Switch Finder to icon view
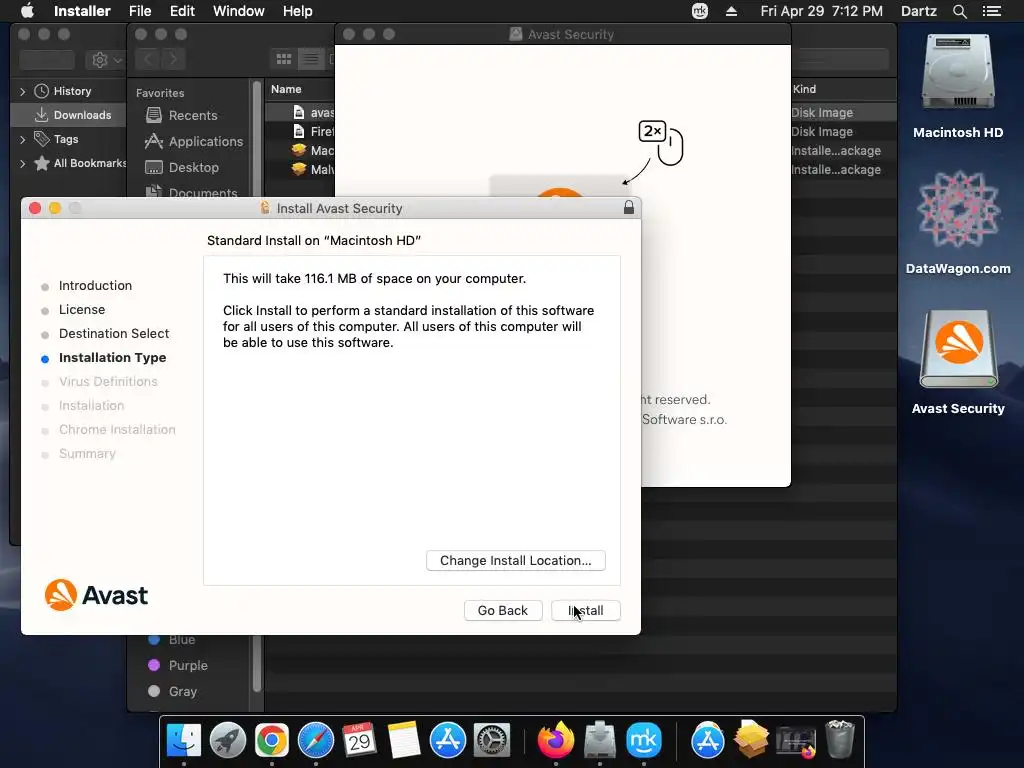Screen dimensions: 1024x768 [x=284, y=59]
